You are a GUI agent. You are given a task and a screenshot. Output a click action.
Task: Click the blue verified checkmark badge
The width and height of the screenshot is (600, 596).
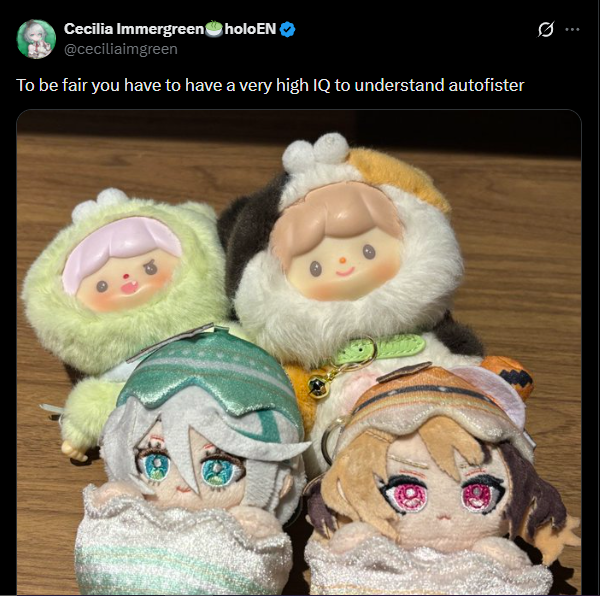point(287,29)
